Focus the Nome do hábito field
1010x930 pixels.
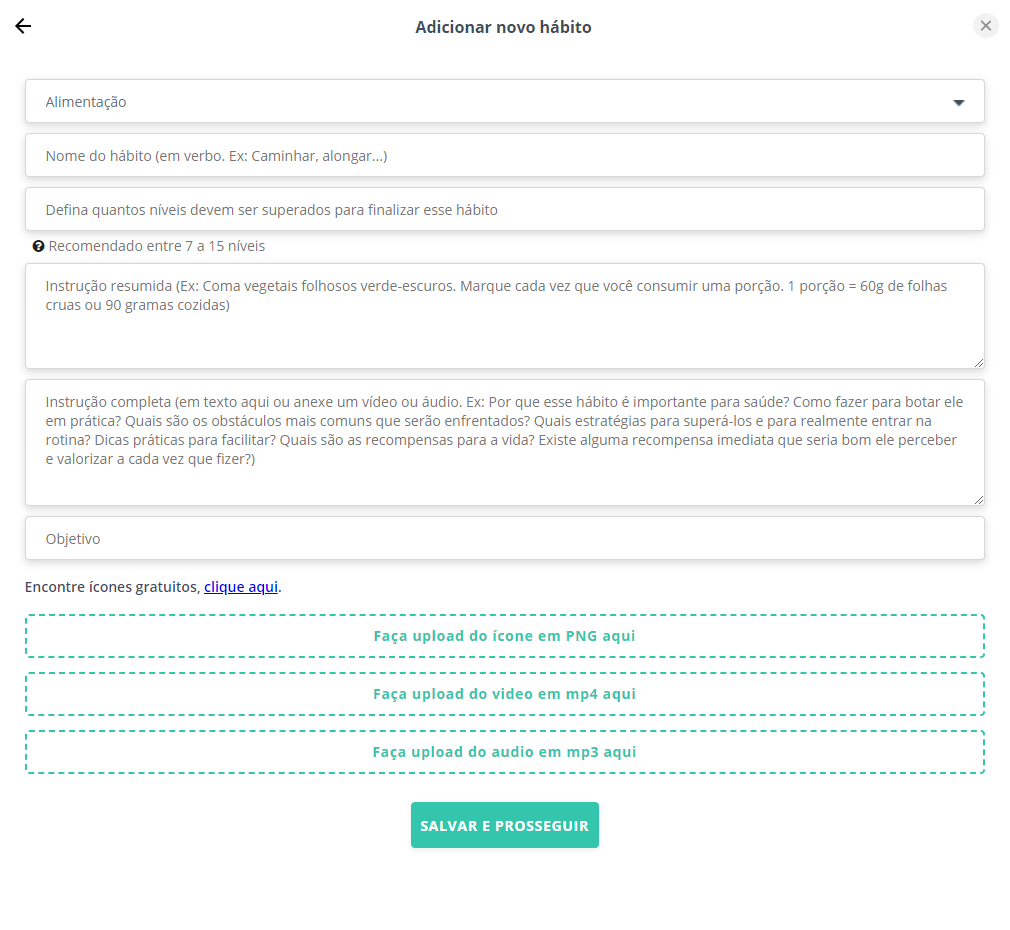pos(505,155)
